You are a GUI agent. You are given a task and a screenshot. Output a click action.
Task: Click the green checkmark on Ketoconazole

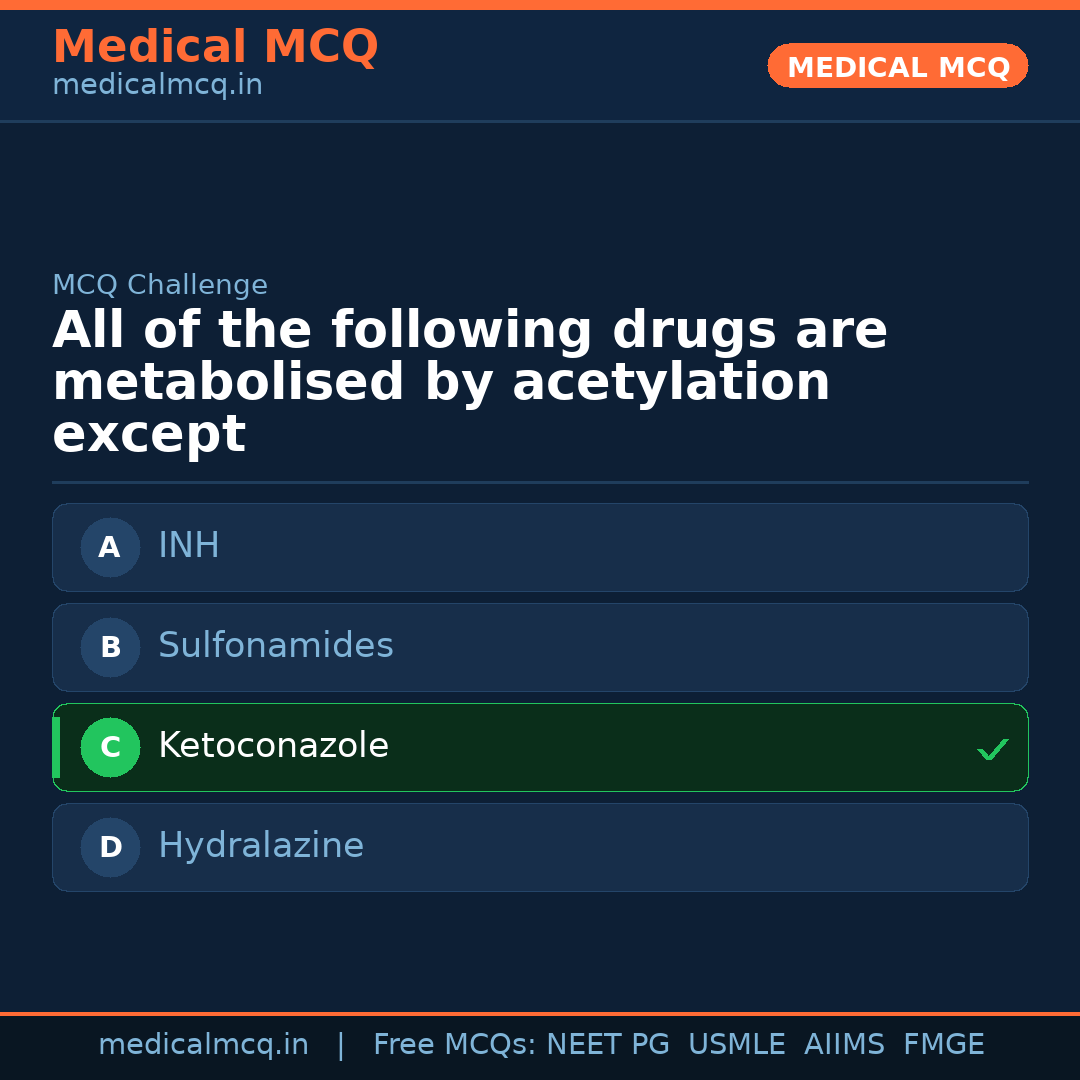[992, 749]
